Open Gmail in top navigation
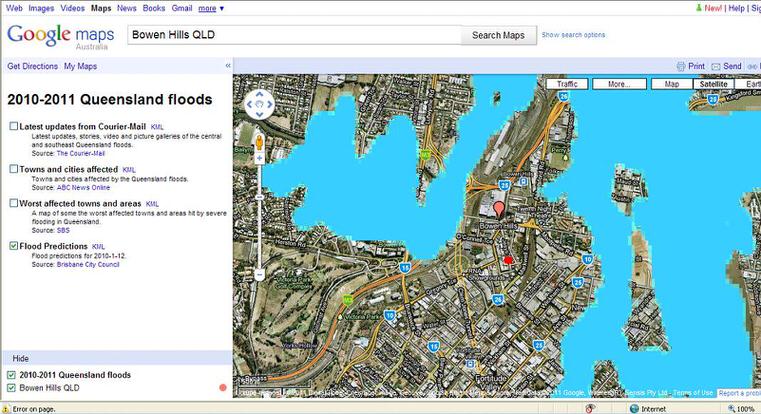761x414 pixels. tap(182, 8)
